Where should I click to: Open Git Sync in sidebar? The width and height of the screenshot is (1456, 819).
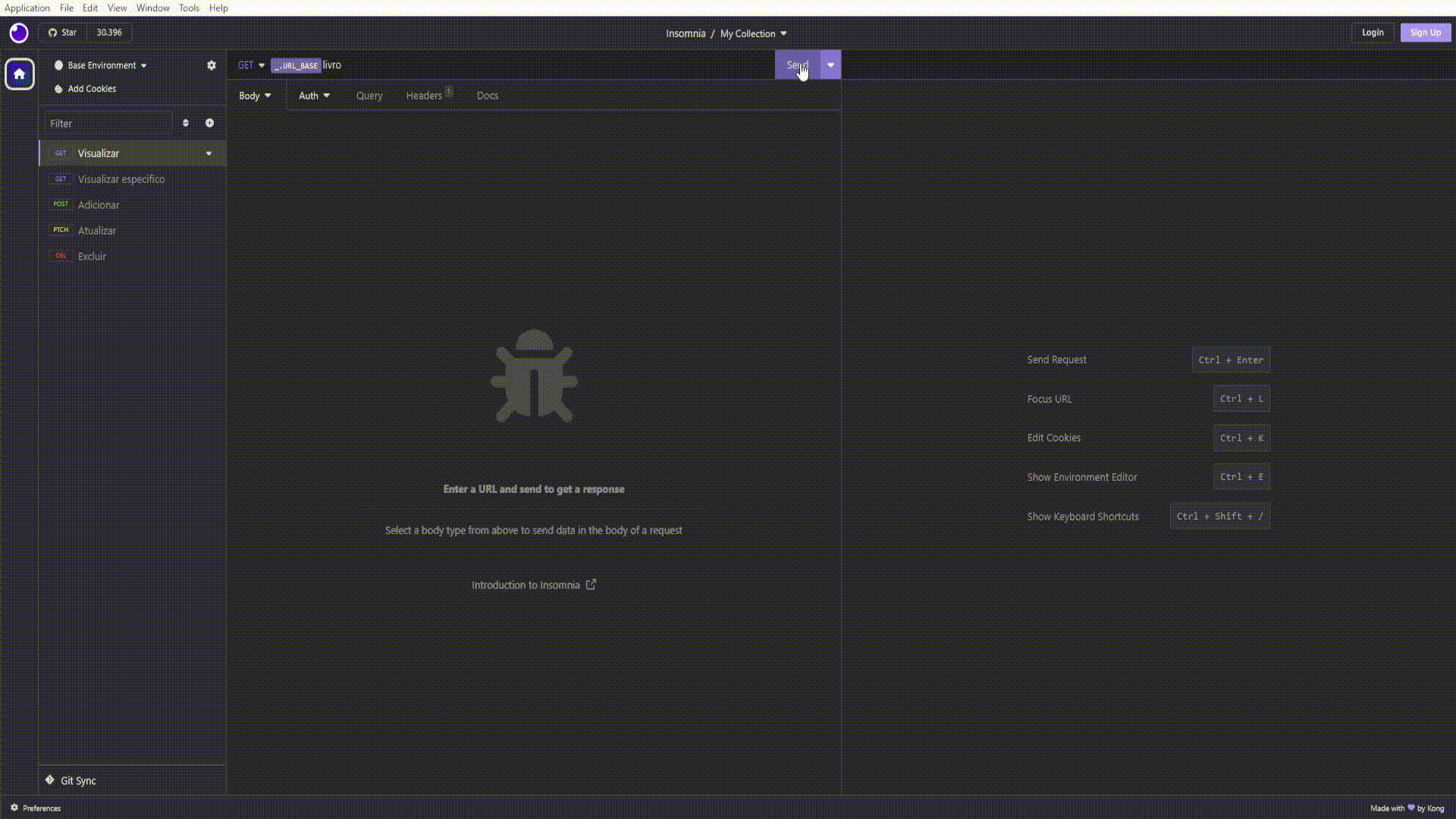click(x=77, y=780)
